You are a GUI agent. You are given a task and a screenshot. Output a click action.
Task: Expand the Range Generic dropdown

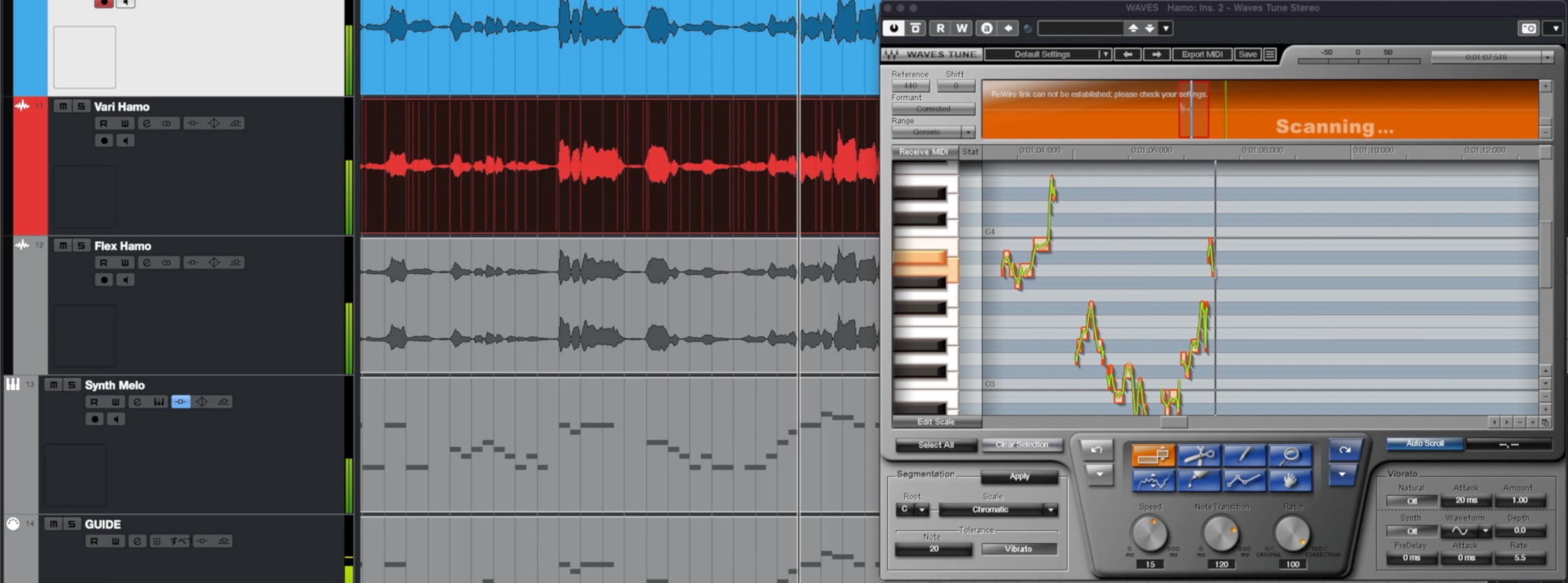tap(933, 132)
